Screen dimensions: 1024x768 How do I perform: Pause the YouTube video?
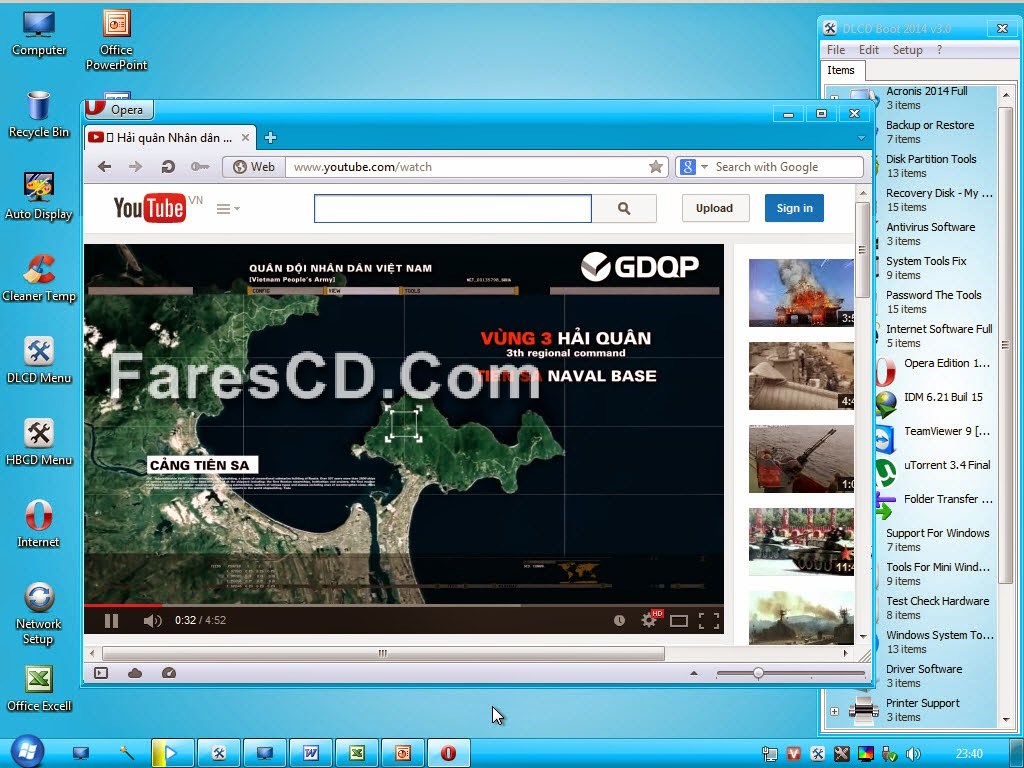(112, 620)
